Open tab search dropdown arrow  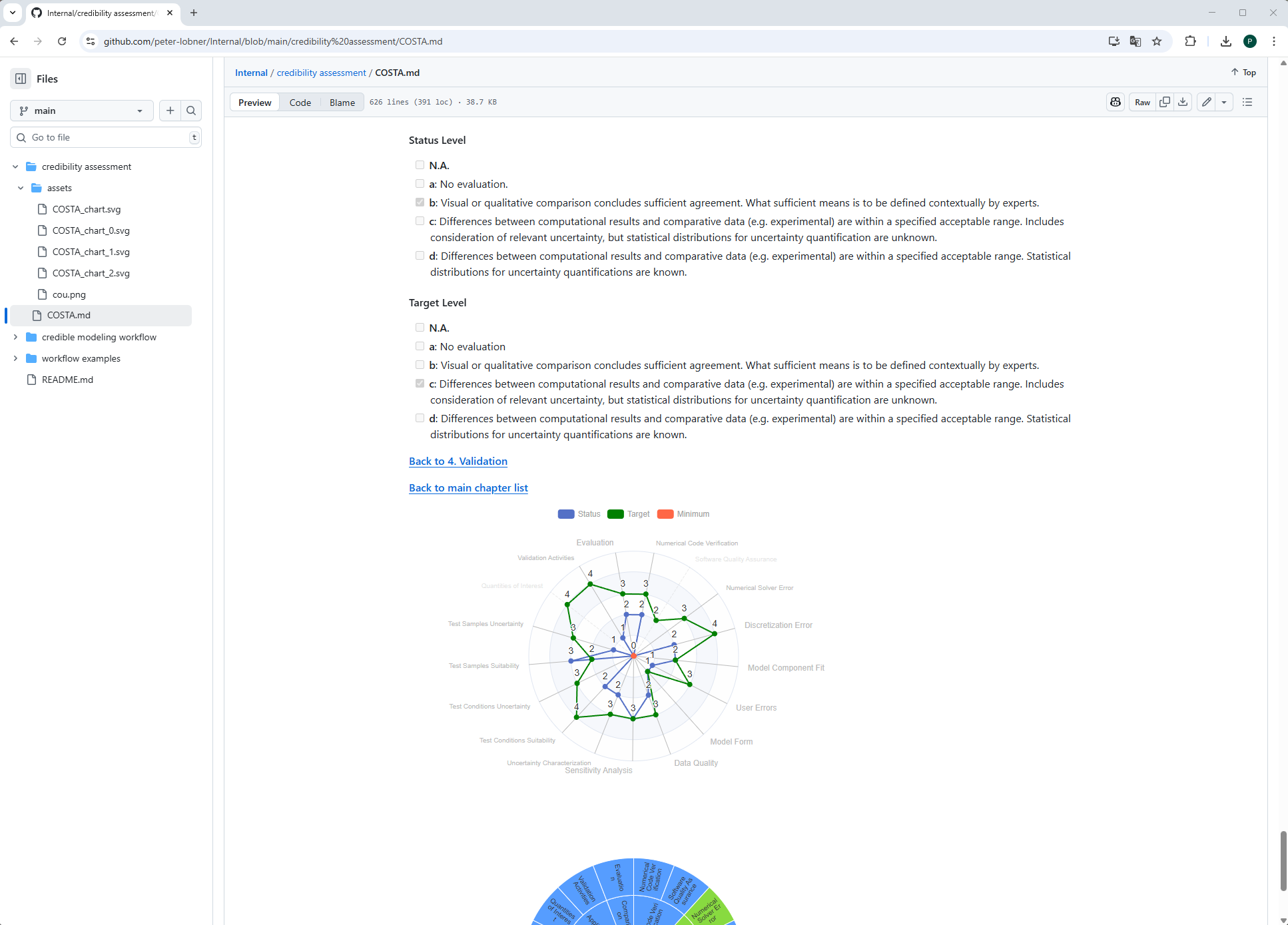tap(12, 13)
